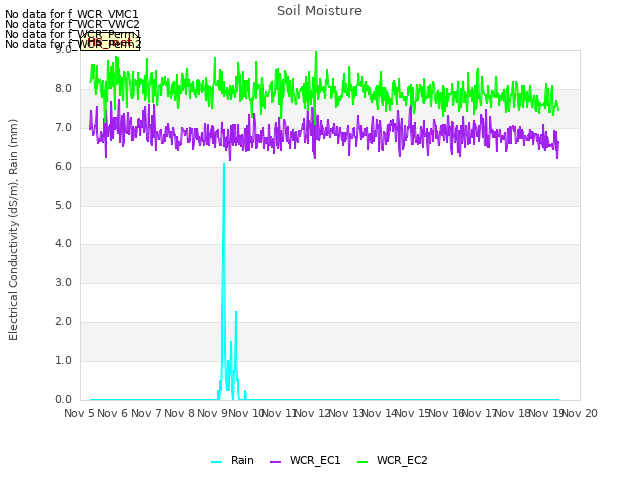
Task: Click the yellow annotation box at top-left of plot
Action: [110, 42]
